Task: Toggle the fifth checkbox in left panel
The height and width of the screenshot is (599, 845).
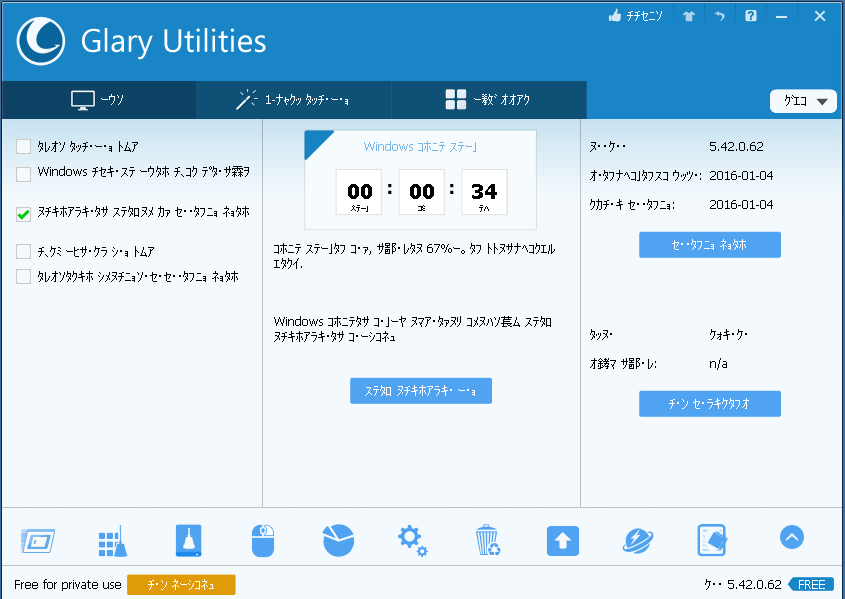Action: [x=23, y=276]
